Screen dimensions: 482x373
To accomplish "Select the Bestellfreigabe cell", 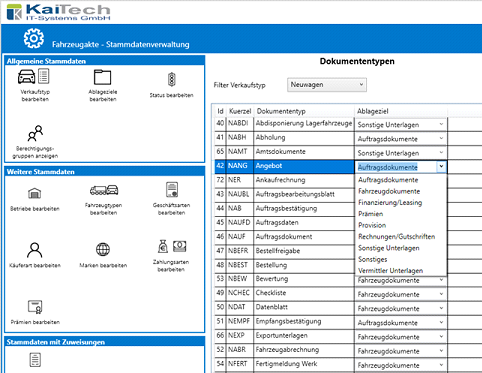I will [x=304, y=251].
